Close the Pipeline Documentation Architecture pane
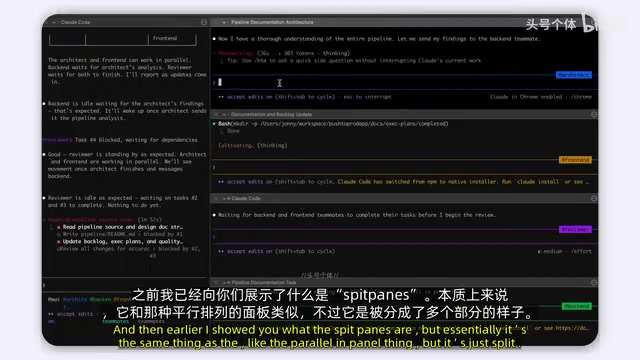The image size is (640, 360). 216,22
